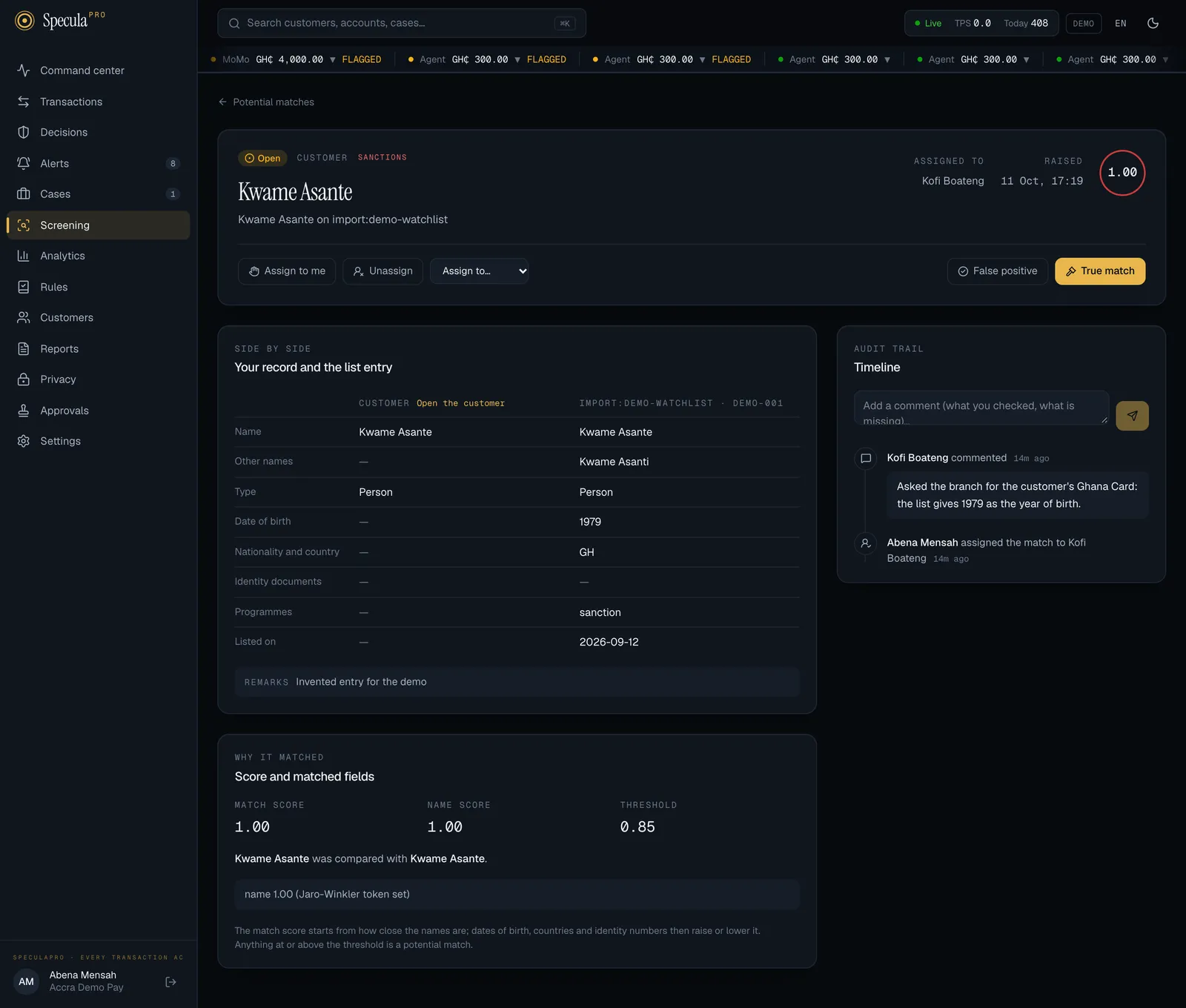Focus the search customers, accounts, cases field
1186x1008 pixels.
402,23
